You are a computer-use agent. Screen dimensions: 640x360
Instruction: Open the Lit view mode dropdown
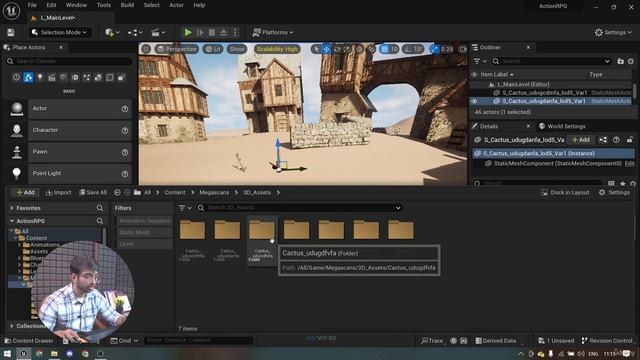[x=213, y=49]
